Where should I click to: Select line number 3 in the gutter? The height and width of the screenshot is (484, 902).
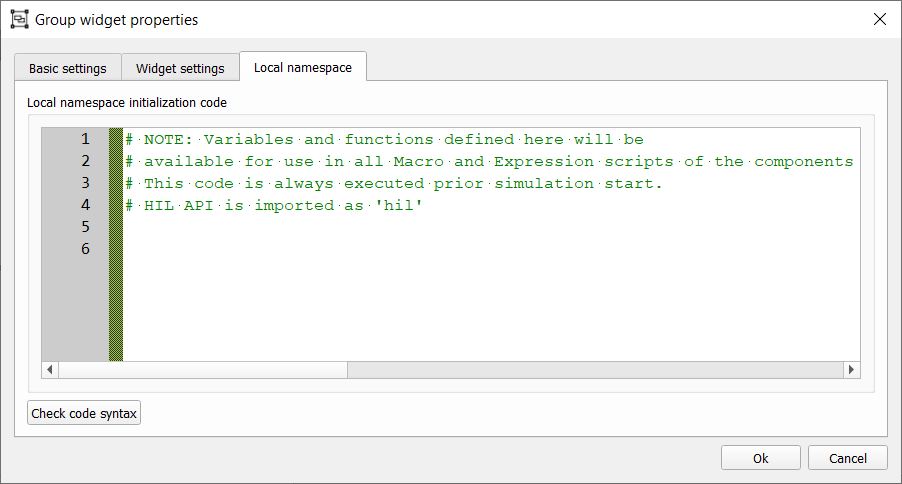click(x=85, y=183)
